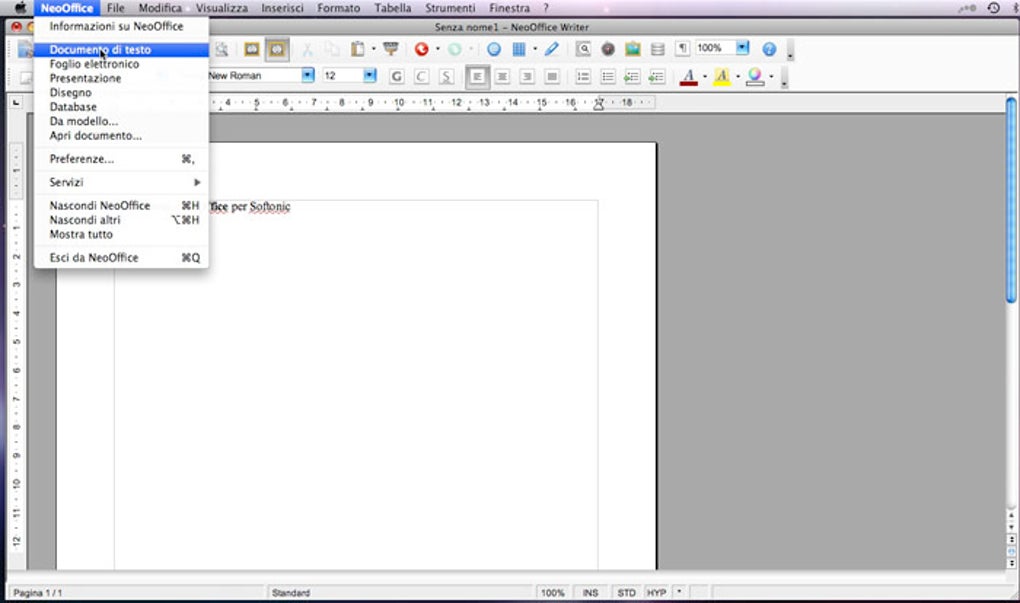Image resolution: width=1020 pixels, height=603 pixels.
Task: Click the increase indent icon
Action: [x=657, y=77]
